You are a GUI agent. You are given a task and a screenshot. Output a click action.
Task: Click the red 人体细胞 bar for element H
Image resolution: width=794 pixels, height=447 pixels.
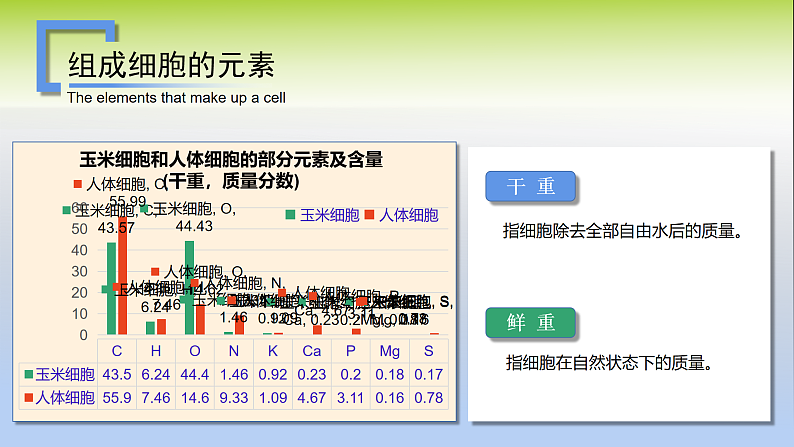coord(162,327)
